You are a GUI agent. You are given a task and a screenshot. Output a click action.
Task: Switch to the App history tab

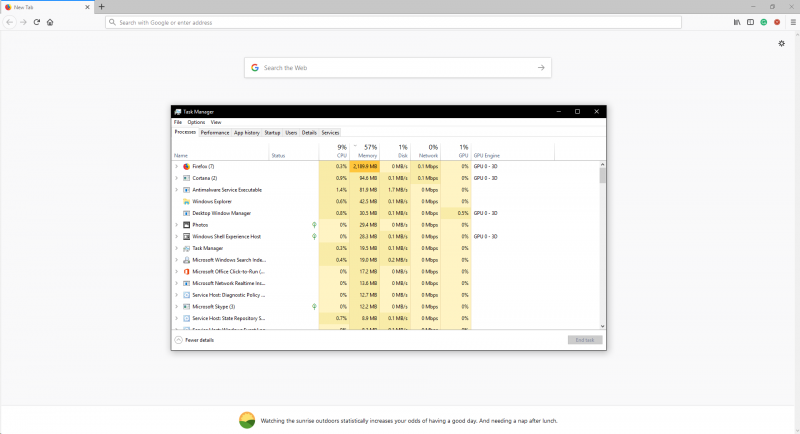pyautogui.click(x=247, y=133)
